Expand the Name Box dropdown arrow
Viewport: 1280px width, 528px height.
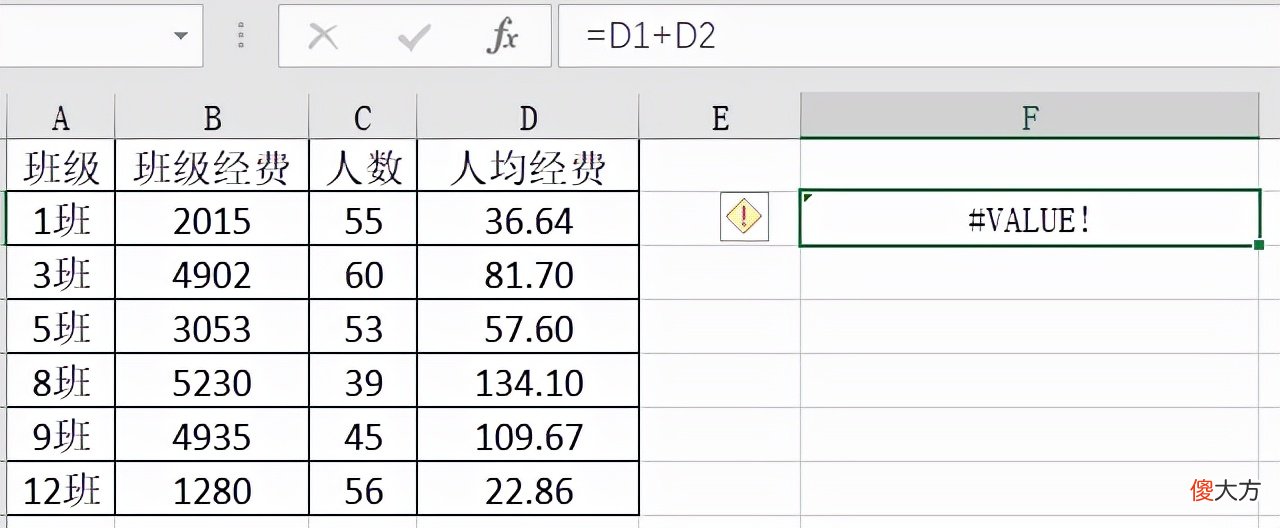click(181, 36)
